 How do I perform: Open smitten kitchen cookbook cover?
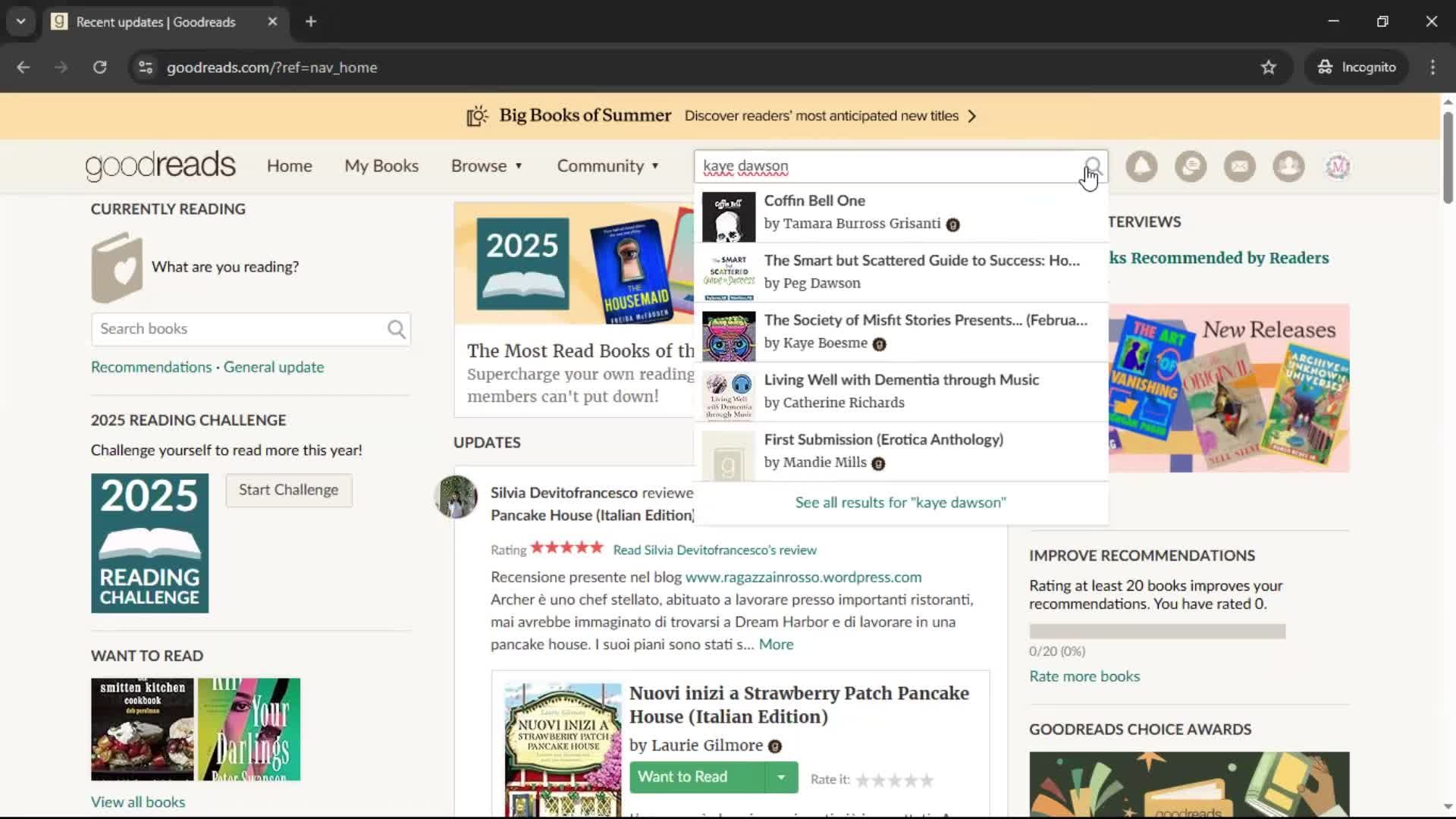pyautogui.click(x=143, y=730)
